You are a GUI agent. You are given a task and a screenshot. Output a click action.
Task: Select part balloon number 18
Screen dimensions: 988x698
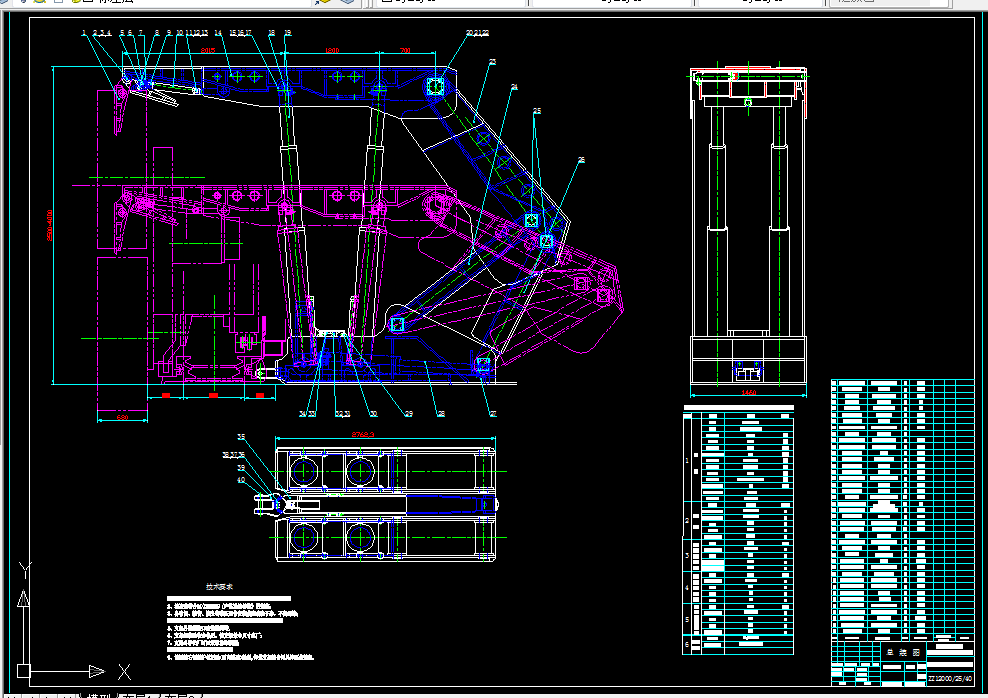click(x=272, y=33)
